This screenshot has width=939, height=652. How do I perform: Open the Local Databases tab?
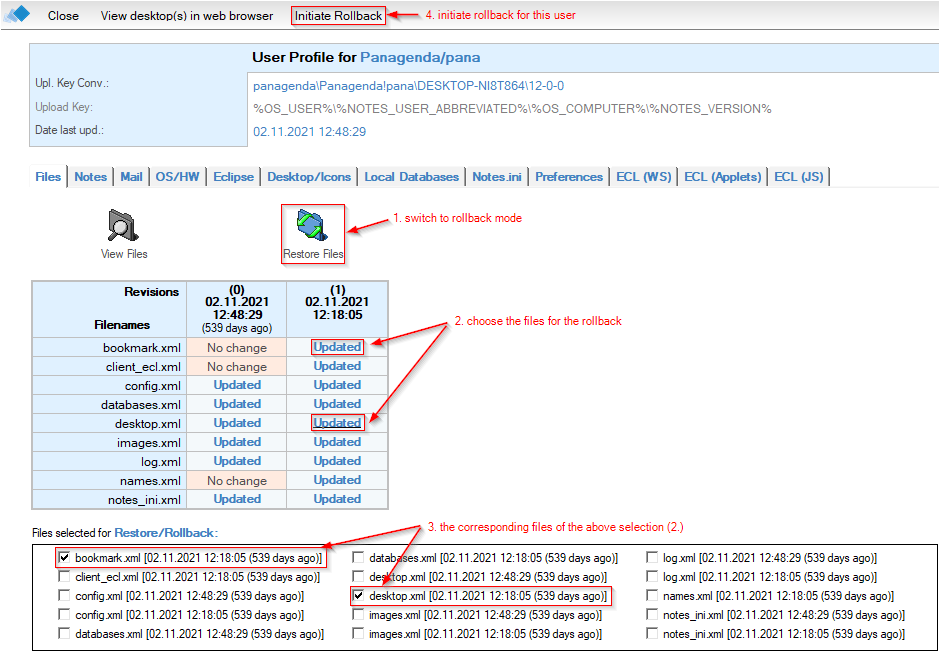[x=411, y=177]
